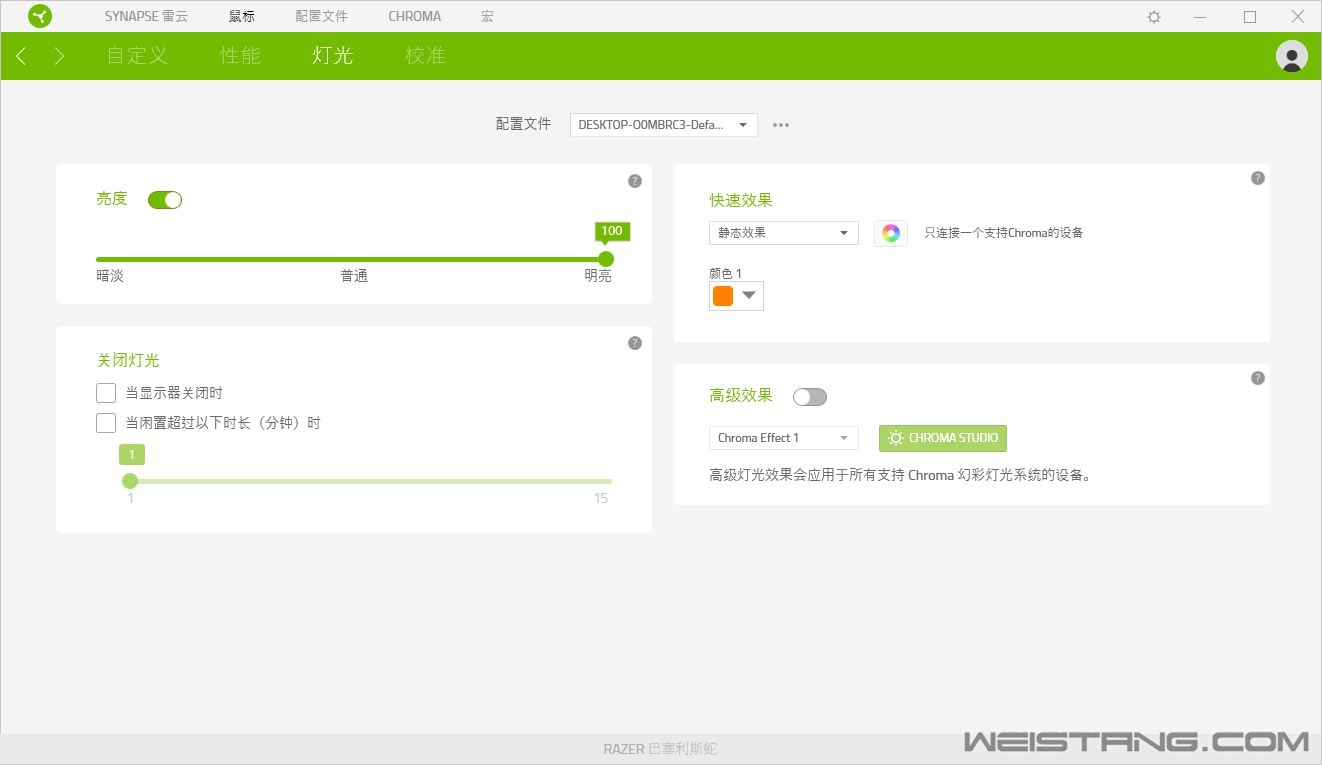Click help icon in 快速效果 panel

click(x=1258, y=178)
